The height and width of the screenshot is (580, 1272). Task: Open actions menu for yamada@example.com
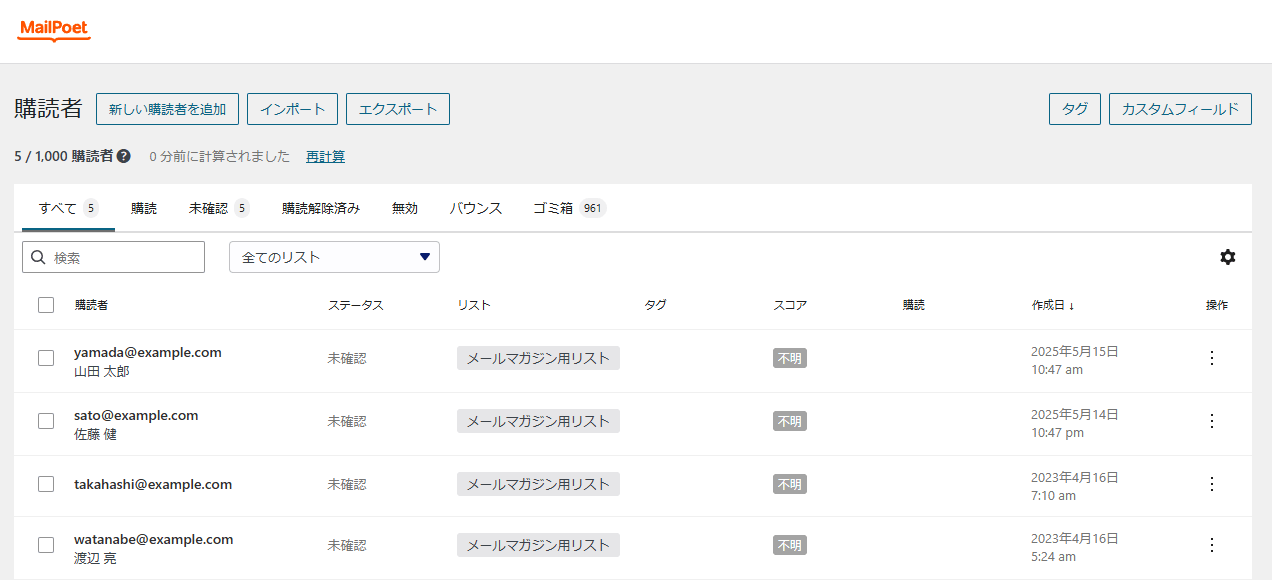click(x=1212, y=358)
